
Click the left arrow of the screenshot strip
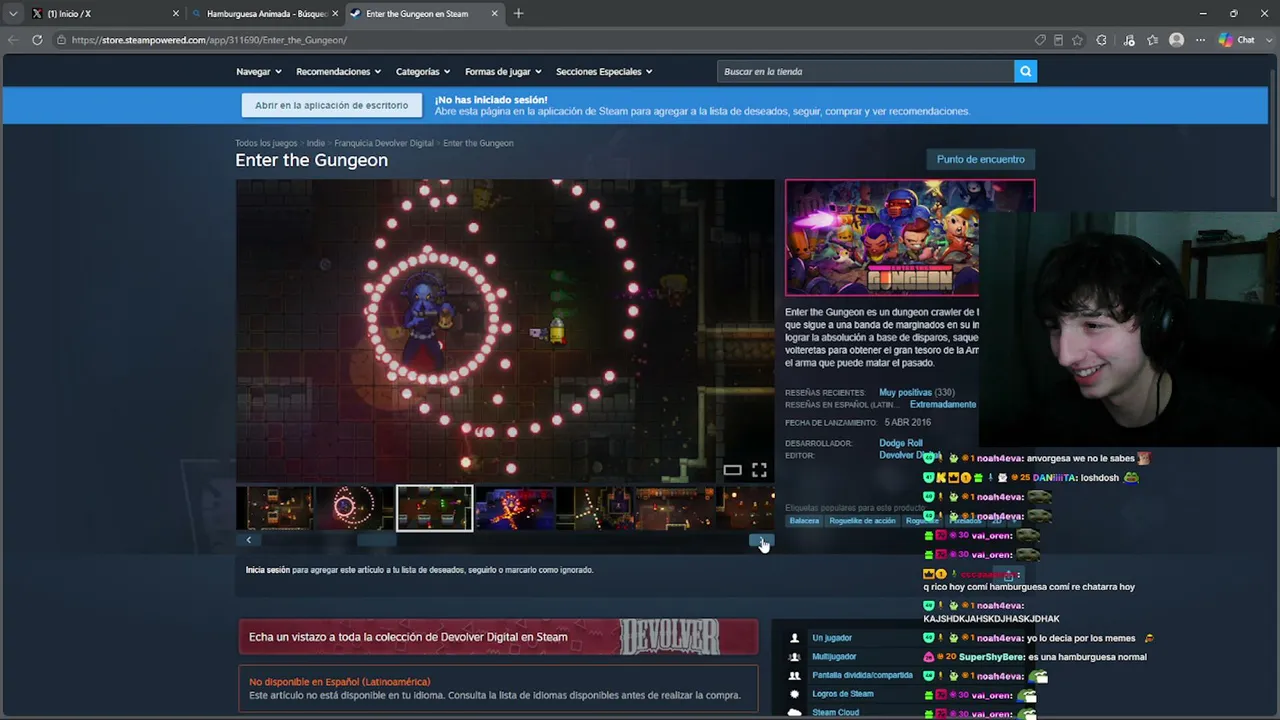(x=249, y=540)
